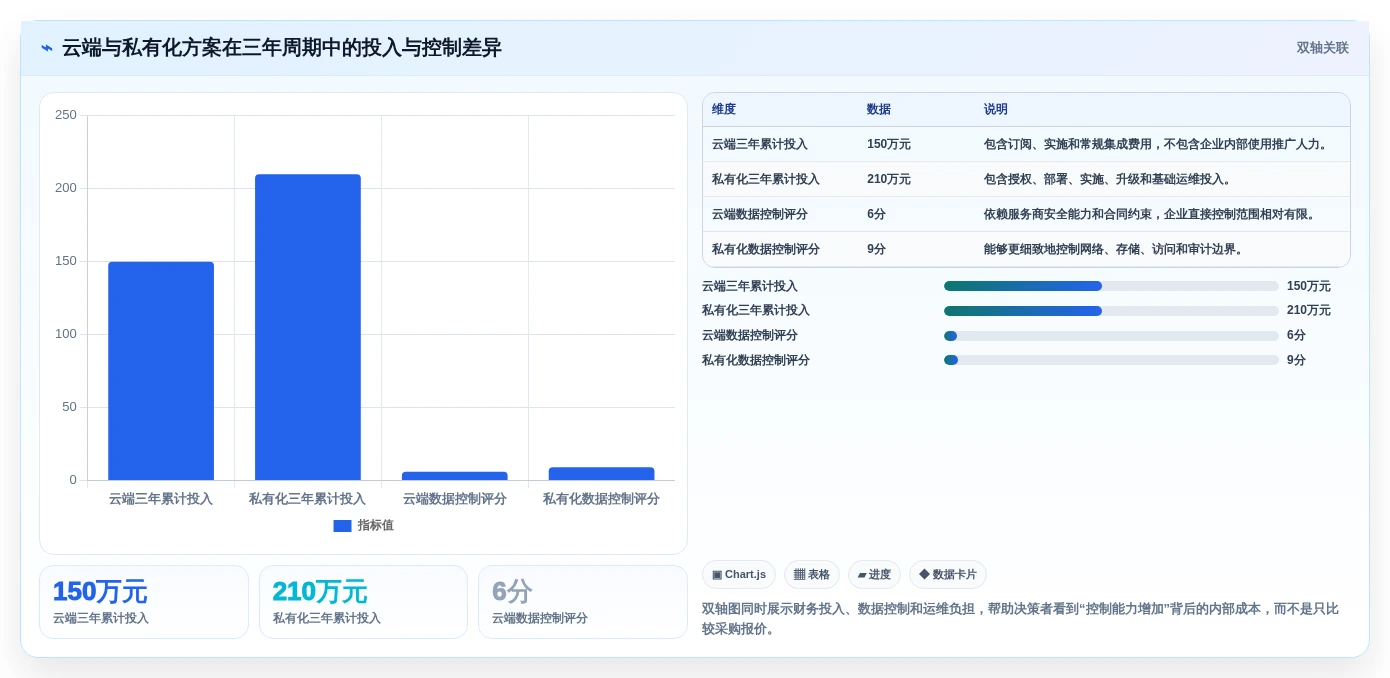Click the 私有化数据控制评分 bar in chart
The image size is (1390, 678).
point(601,474)
